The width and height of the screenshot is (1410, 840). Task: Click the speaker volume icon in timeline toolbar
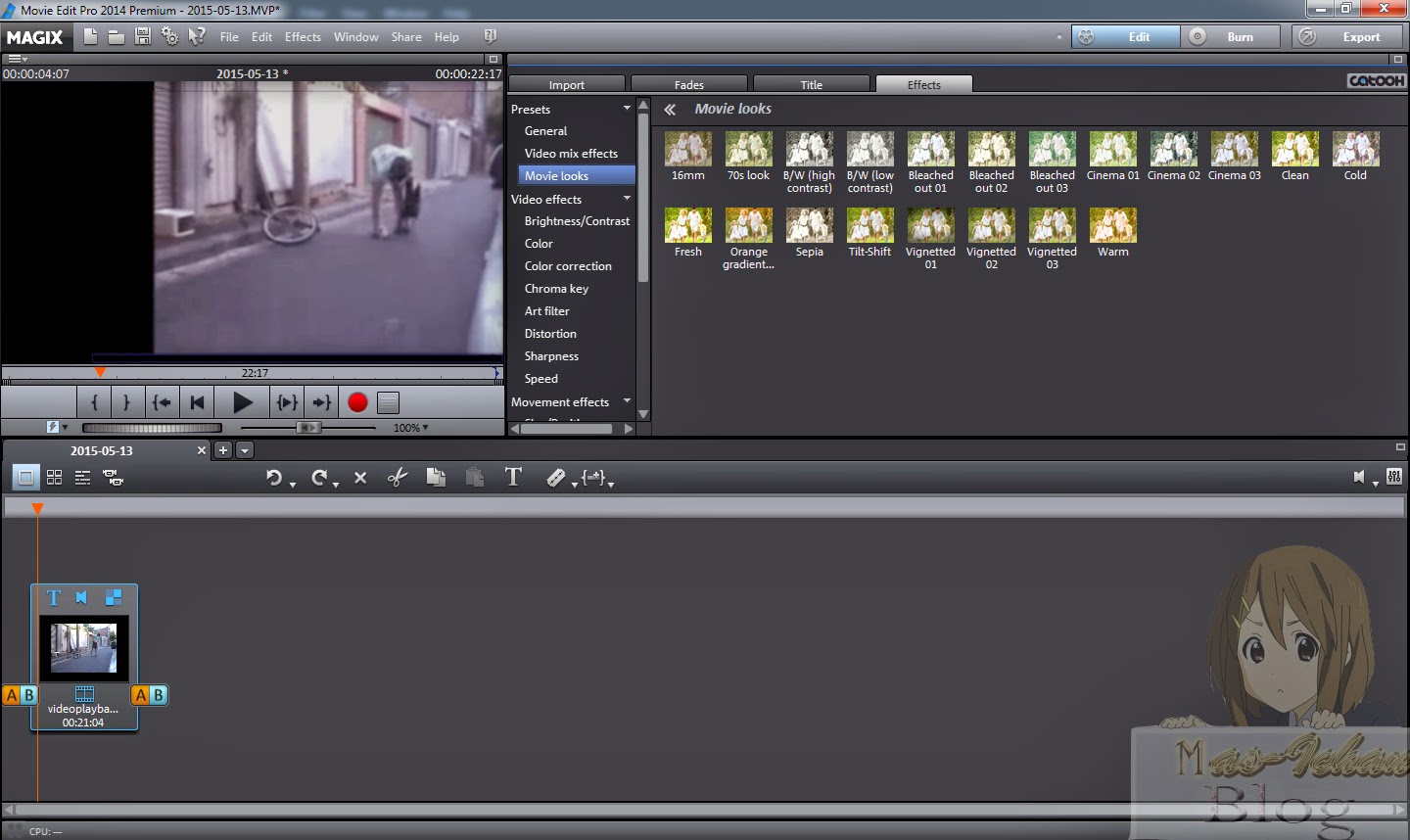(x=1359, y=477)
